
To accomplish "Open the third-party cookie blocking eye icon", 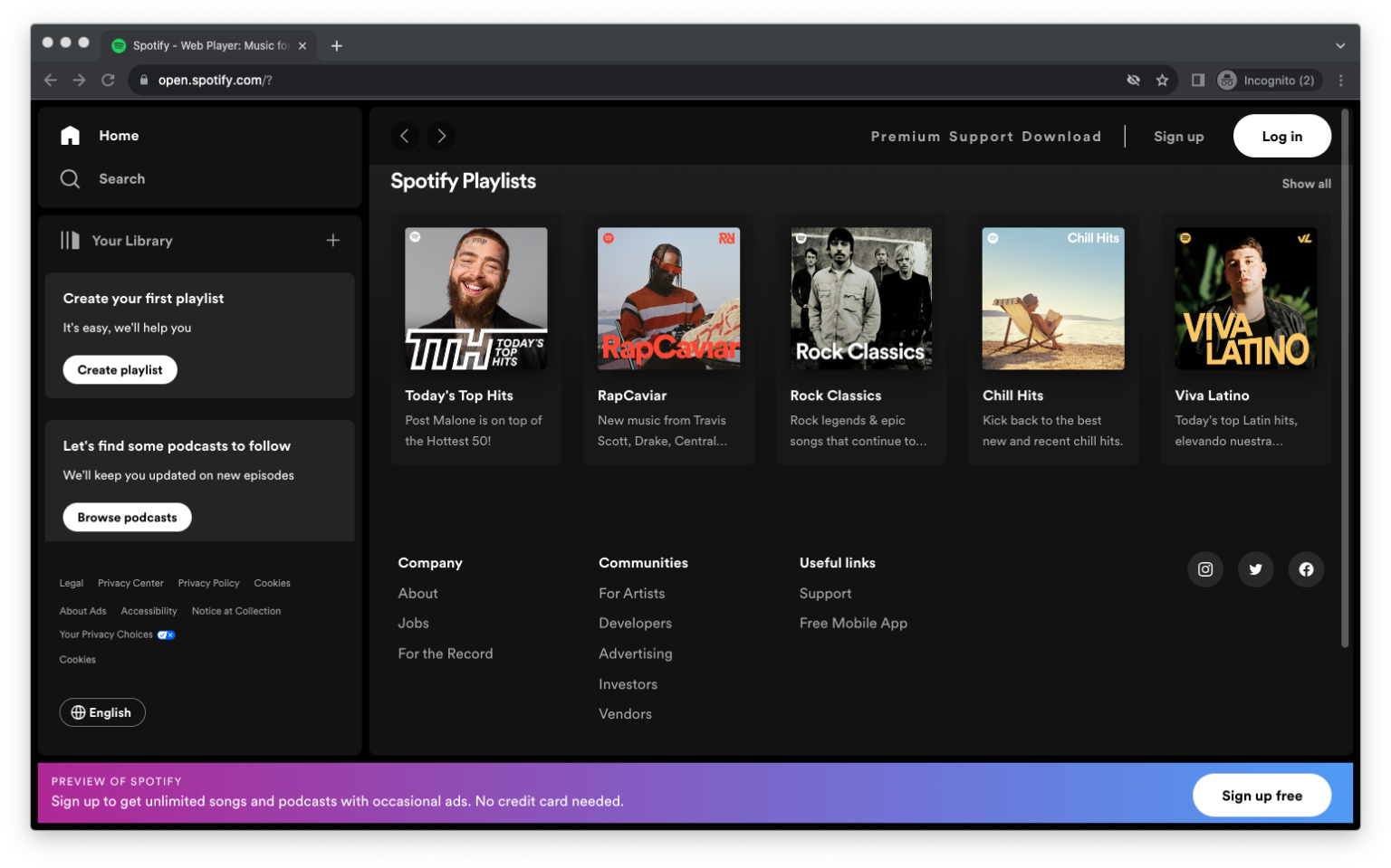I will [x=1133, y=81].
